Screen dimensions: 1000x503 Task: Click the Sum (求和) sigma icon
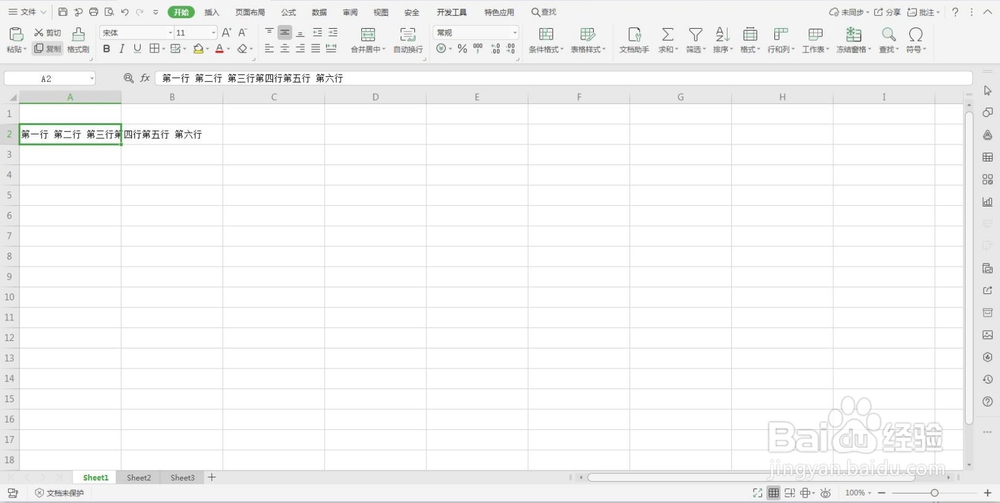(x=668, y=34)
